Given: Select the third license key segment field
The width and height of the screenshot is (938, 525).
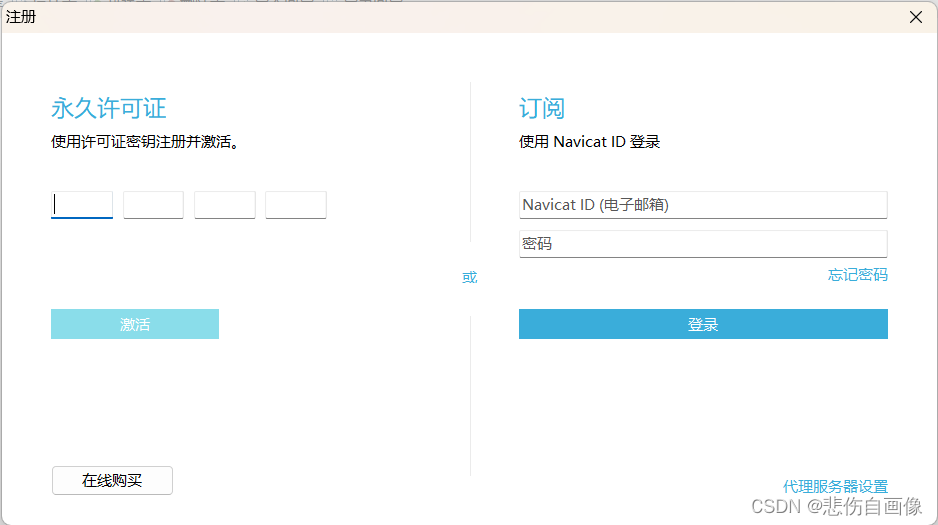Looking at the screenshot, I should click(x=225, y=205).
